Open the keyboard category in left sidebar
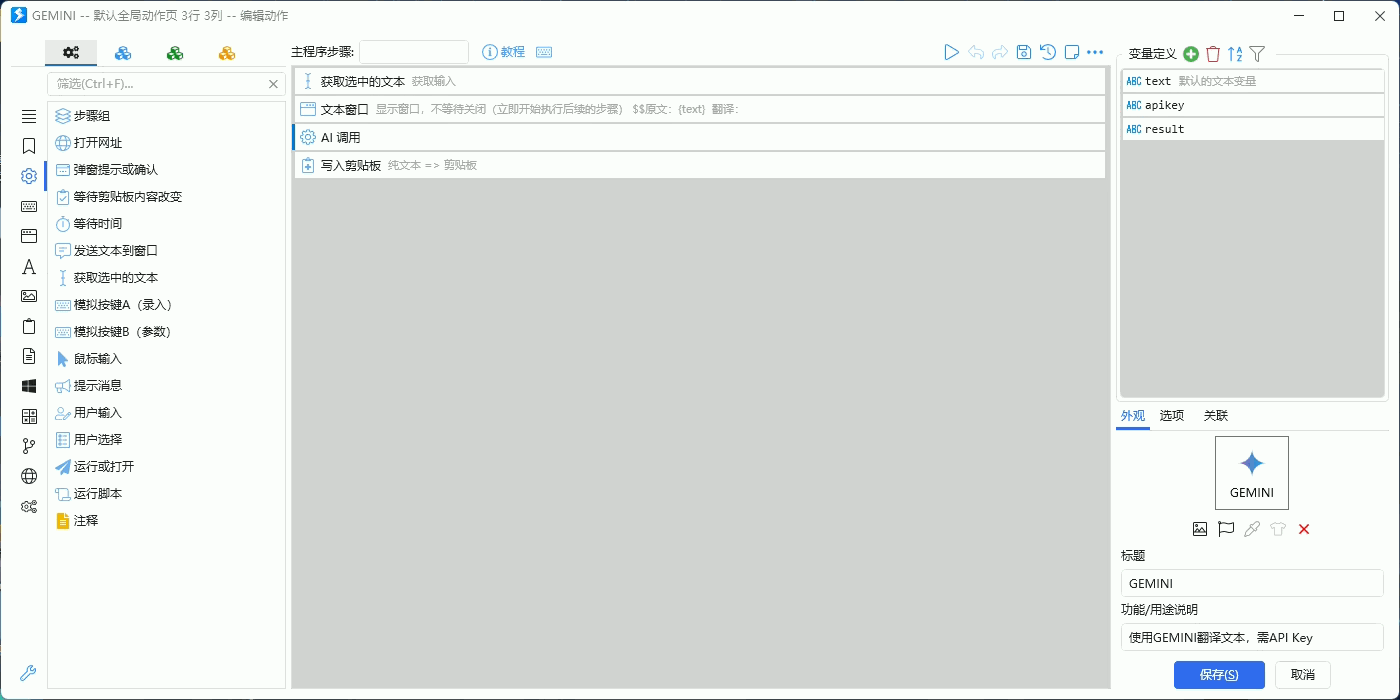The height and width of the screenshot is (700, 1400). 29,206
